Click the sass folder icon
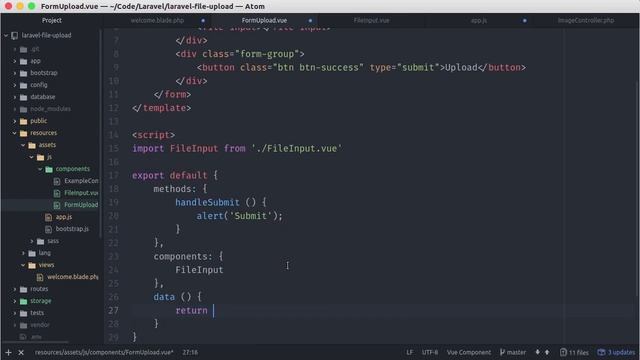The image size is (640, 360). click(x=40, y=241)
